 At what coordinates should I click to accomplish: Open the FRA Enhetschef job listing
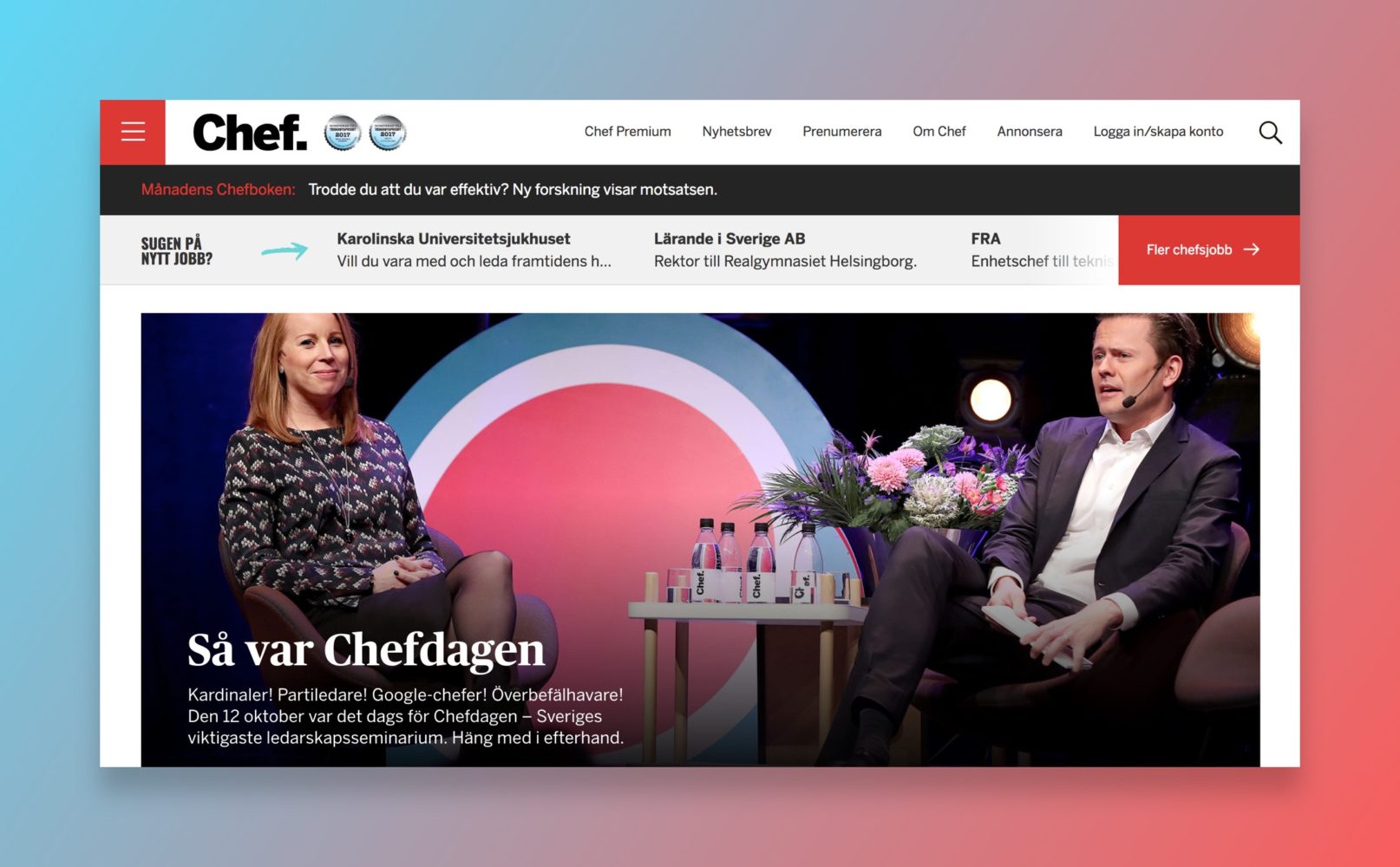[1041, 250]
